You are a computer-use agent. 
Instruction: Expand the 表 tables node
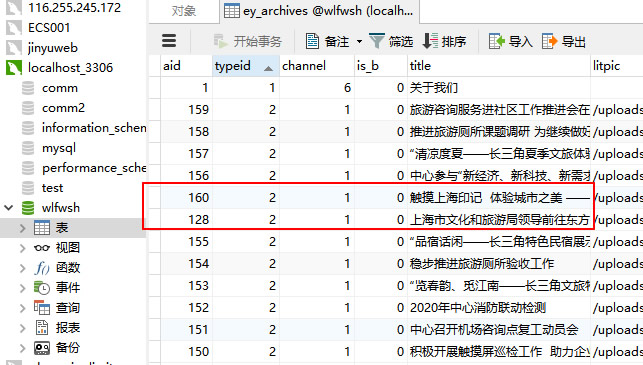(x=23, y=228)
